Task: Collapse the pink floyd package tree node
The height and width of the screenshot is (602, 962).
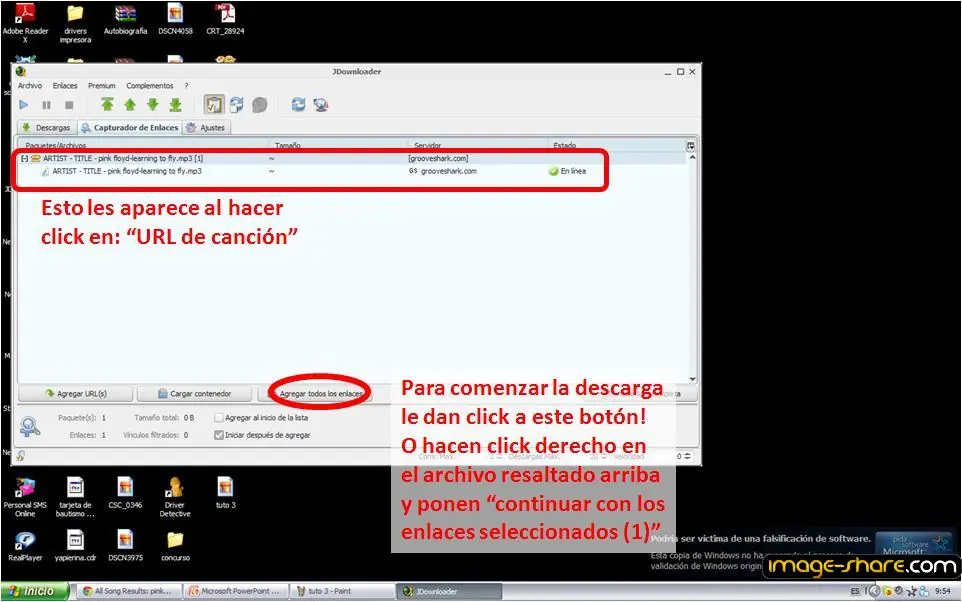Action: [25, 158]
